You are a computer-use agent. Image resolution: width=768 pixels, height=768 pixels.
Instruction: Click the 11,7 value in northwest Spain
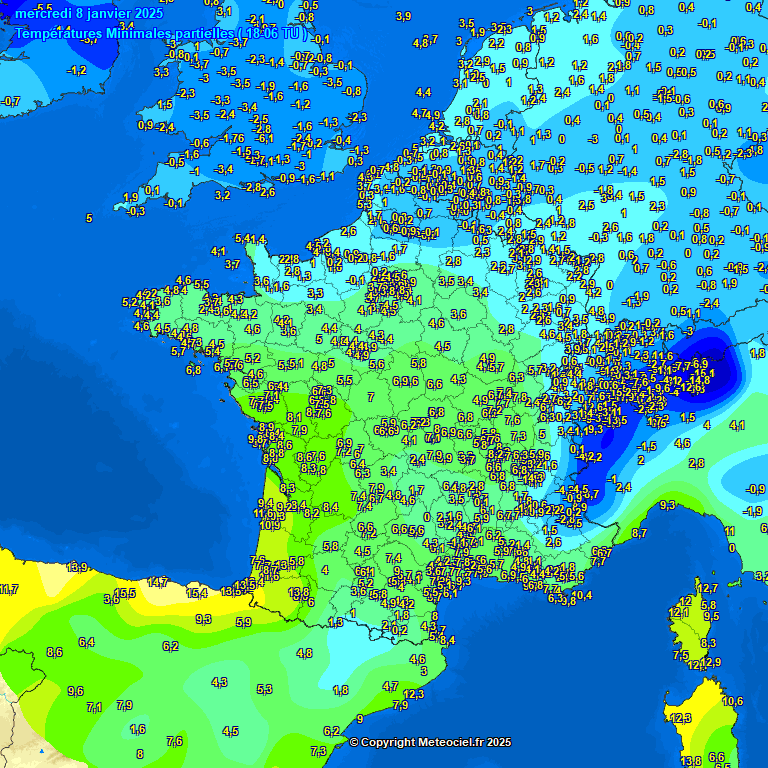coord(9,589)
